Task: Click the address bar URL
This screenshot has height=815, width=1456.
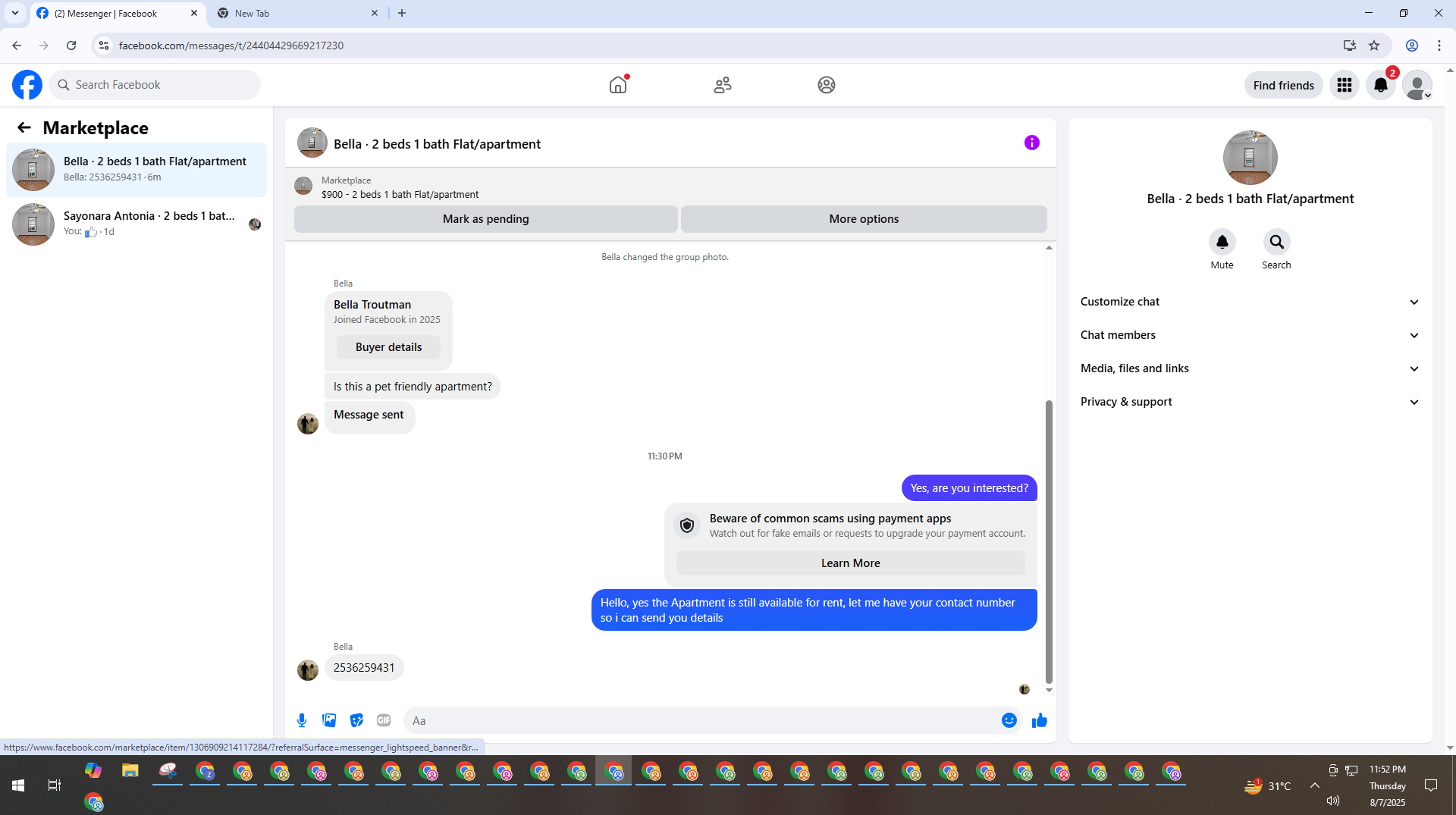Action: tap(231, 45)
